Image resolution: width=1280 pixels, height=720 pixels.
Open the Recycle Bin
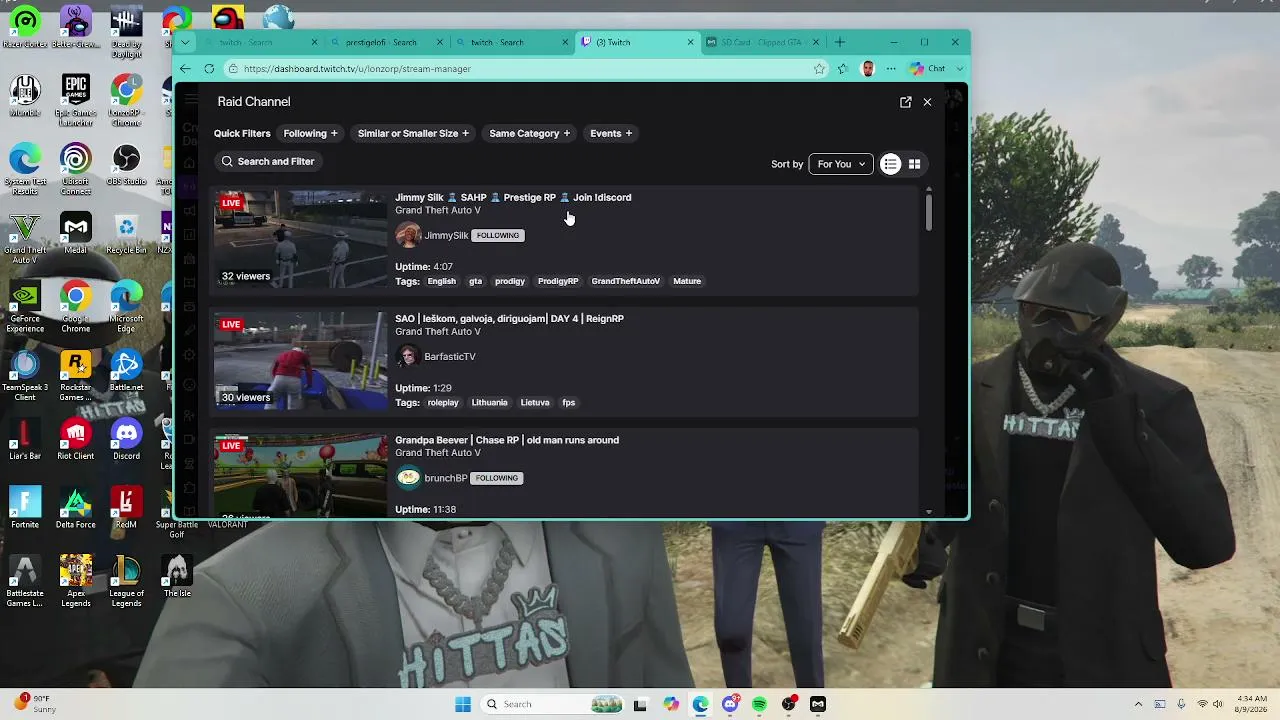(x=126, y=233)
